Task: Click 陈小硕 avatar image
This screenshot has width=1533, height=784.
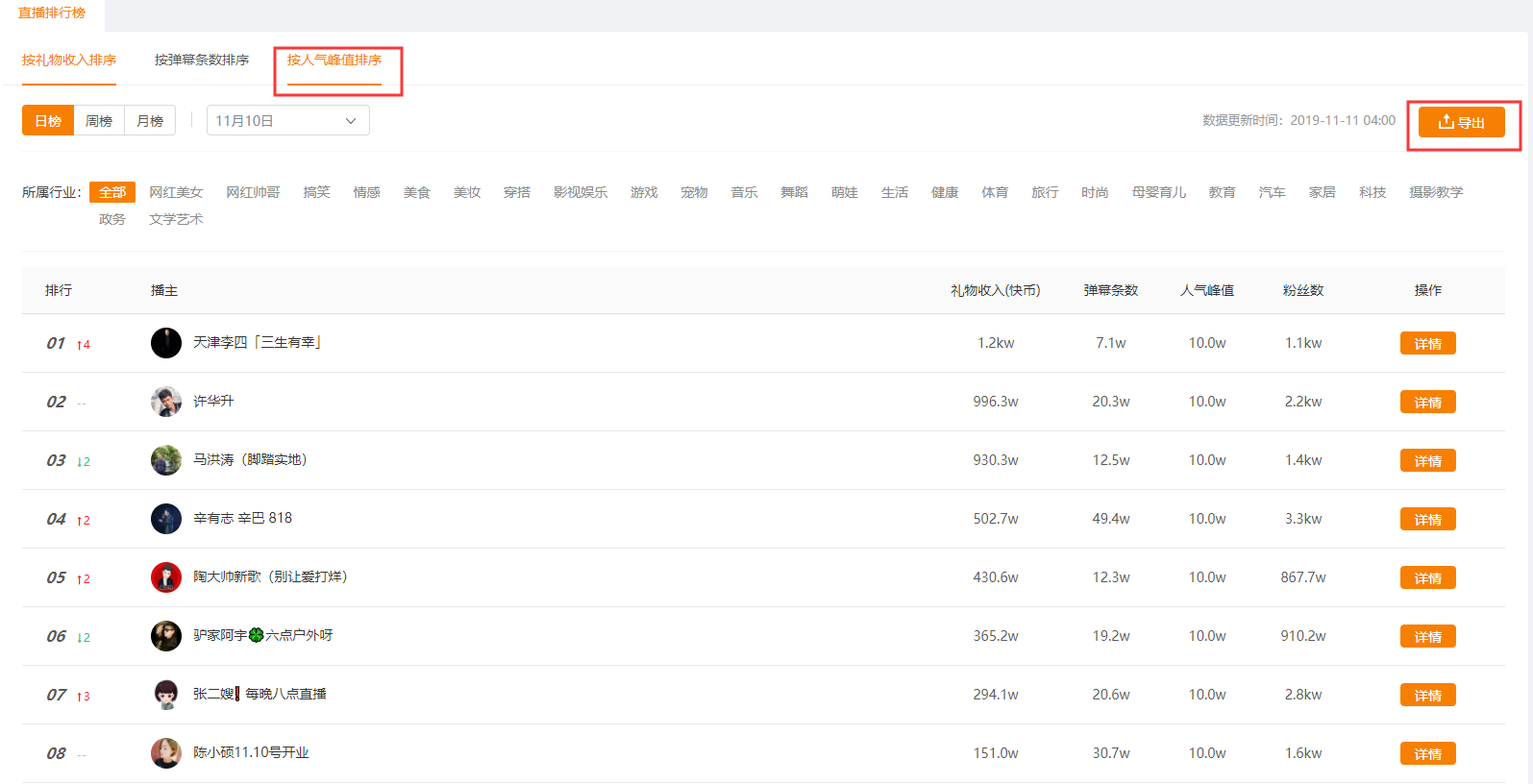Action: [x=166, y=753]
